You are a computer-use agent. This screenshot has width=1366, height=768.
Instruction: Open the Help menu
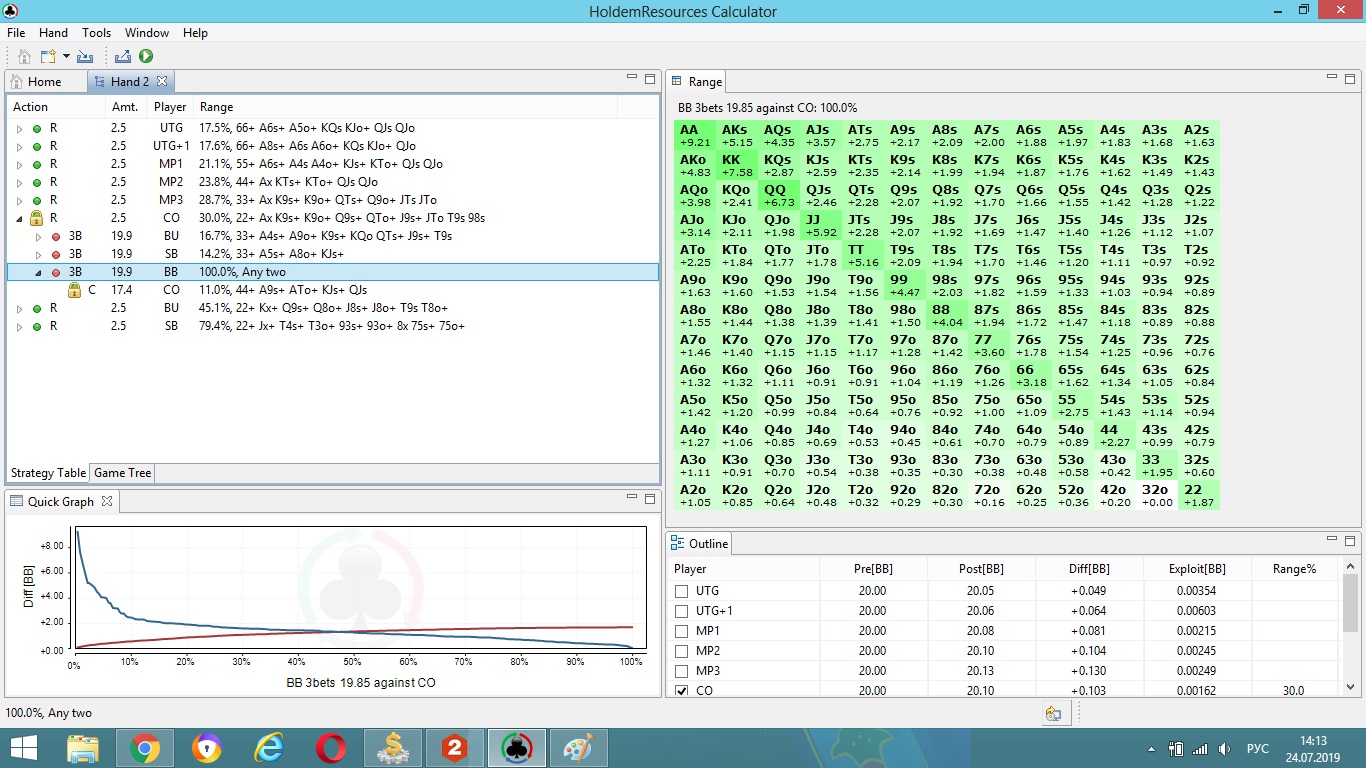pyautogui.click(x=195, y=33)
